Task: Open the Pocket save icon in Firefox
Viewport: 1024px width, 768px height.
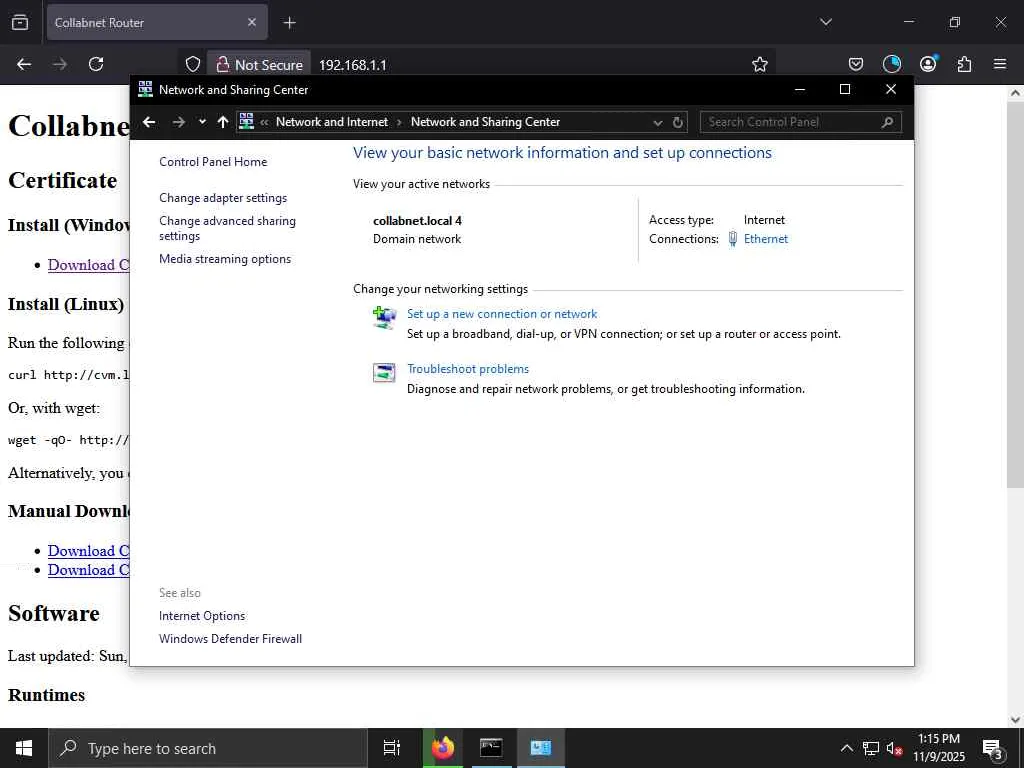Action: click(x=856, y=64)
